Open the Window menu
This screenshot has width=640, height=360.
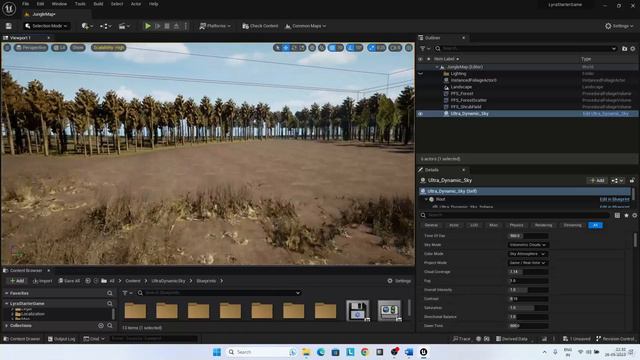[x=59, y=4]
